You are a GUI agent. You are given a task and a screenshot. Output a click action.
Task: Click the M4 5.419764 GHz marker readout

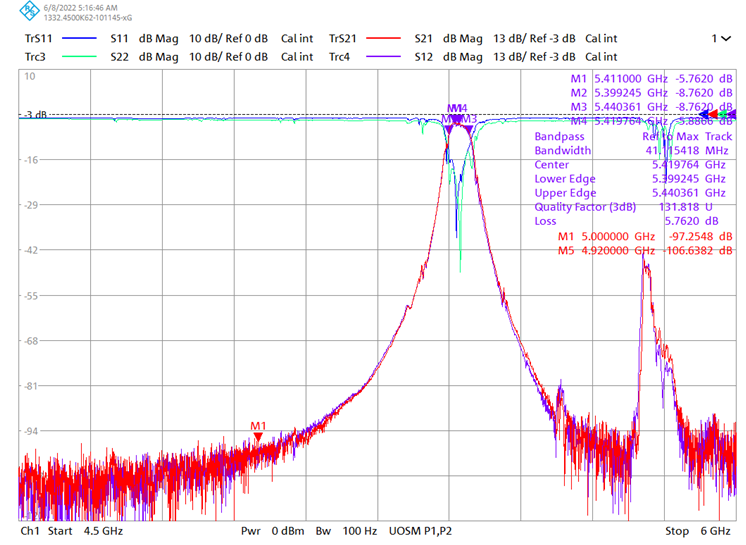click(651, 121)
